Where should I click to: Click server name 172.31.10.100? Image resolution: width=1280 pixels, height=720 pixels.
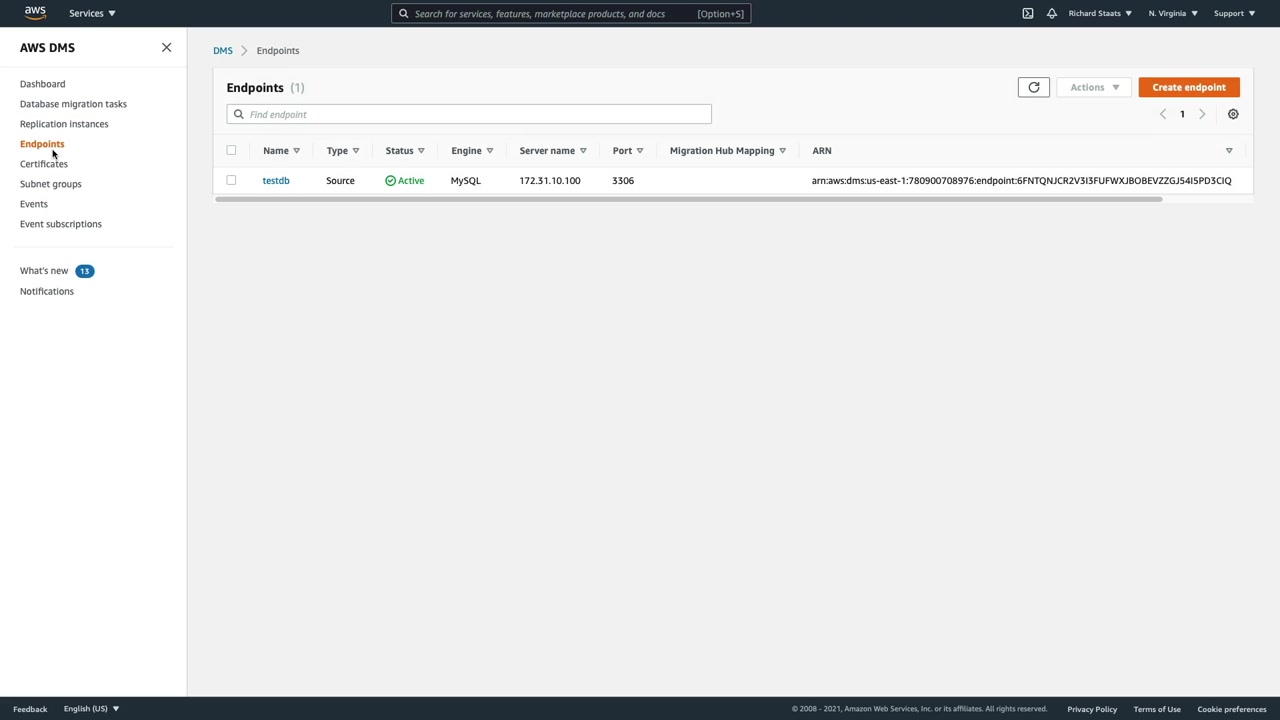point(550,180)
